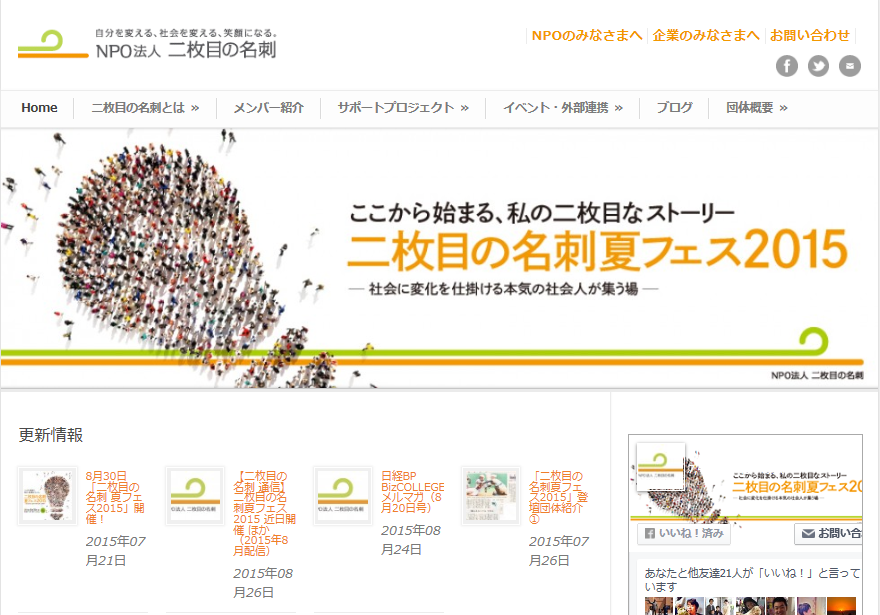Click the NPOのみなさまへ link
This screenshot has height=615, width=880.
pyautogui.click(x=587, y=35)
